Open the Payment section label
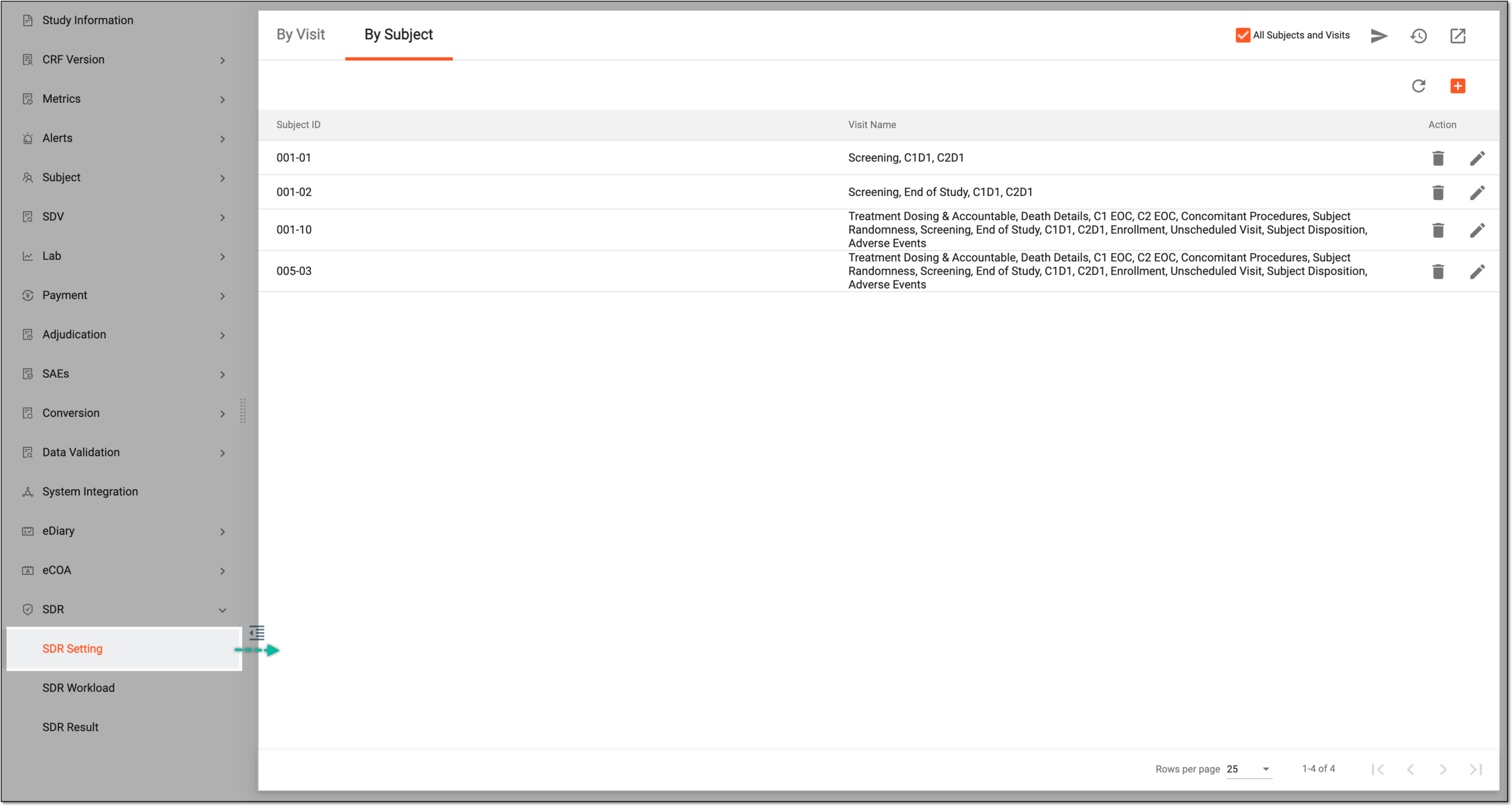This screenshot has width=1512, height=806. point(65,295)
